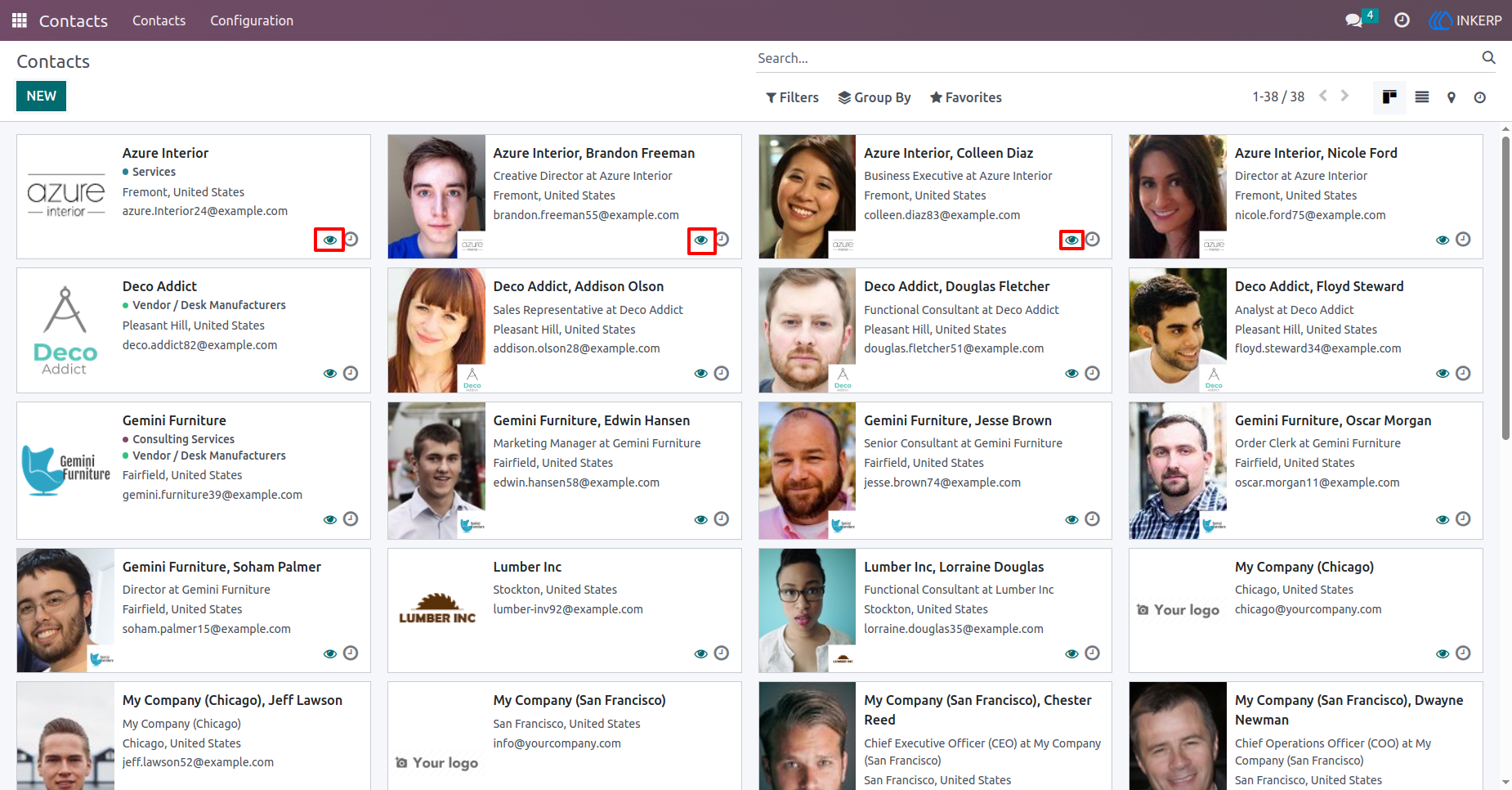Open activity clock on Lumber Inc card
The image size is (1512, 790).
point(721,653)
